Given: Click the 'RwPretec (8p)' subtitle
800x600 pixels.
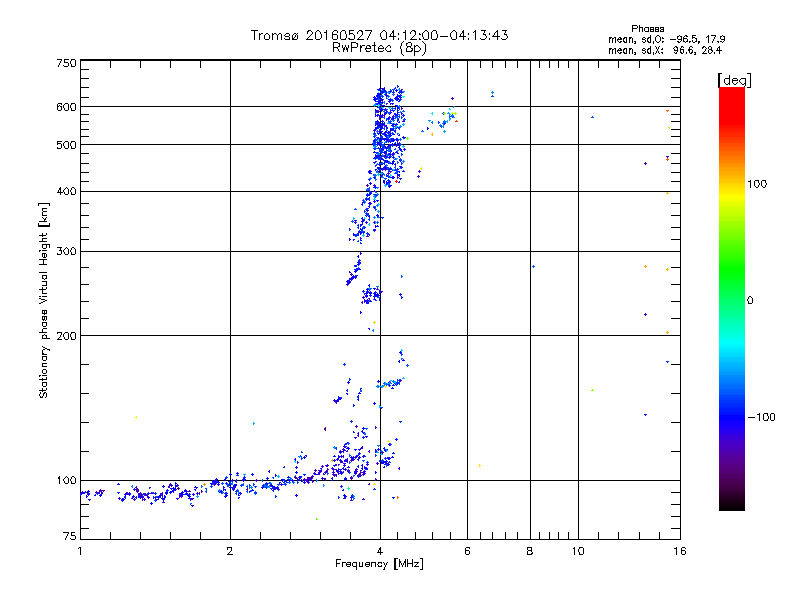Looking at the screenshot, I should coord(379,48).
